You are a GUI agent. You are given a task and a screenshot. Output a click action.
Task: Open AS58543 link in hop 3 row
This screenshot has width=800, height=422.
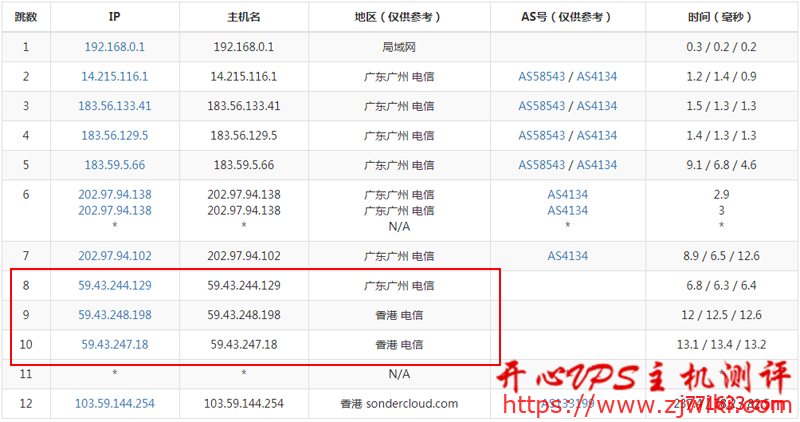click(x=542, y=106)
